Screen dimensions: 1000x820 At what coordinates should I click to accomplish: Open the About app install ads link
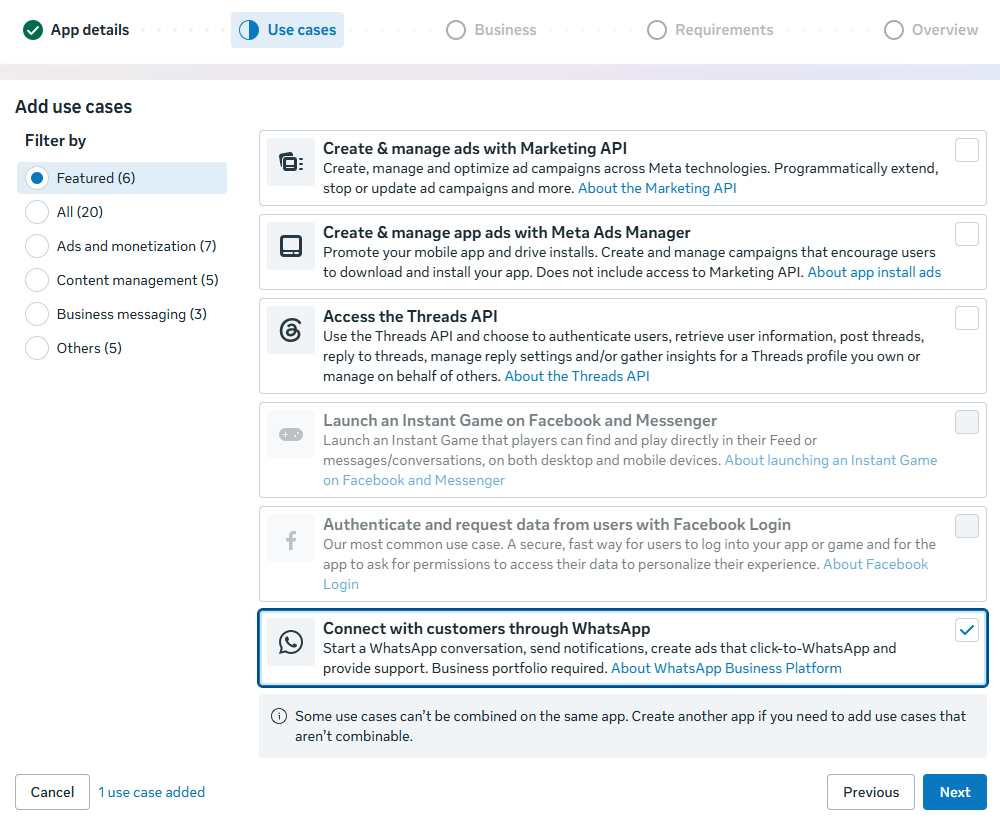click(874, 272)
